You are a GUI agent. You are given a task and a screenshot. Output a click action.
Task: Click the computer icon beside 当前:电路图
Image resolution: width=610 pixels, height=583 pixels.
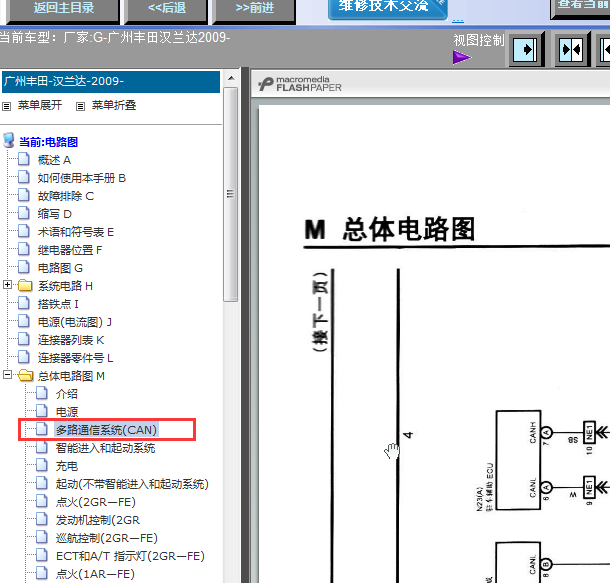9,140
